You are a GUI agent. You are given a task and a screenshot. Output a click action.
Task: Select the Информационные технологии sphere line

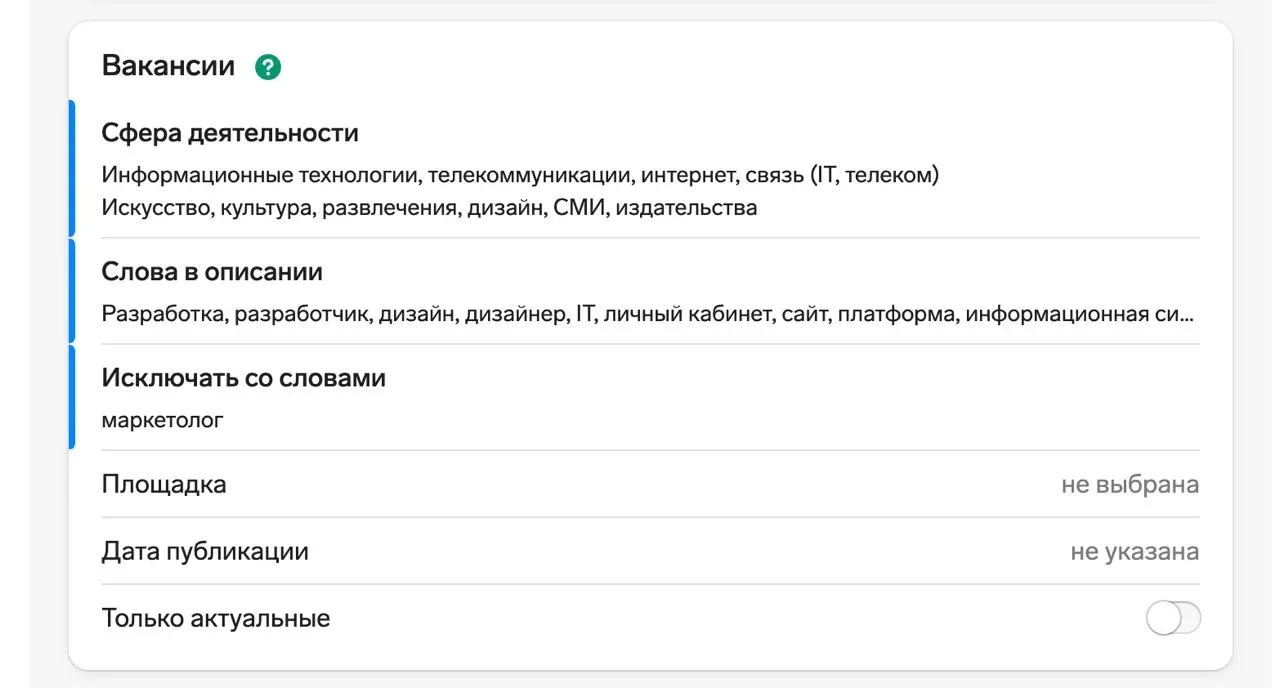pyautogui.click(x=520, y=175)
